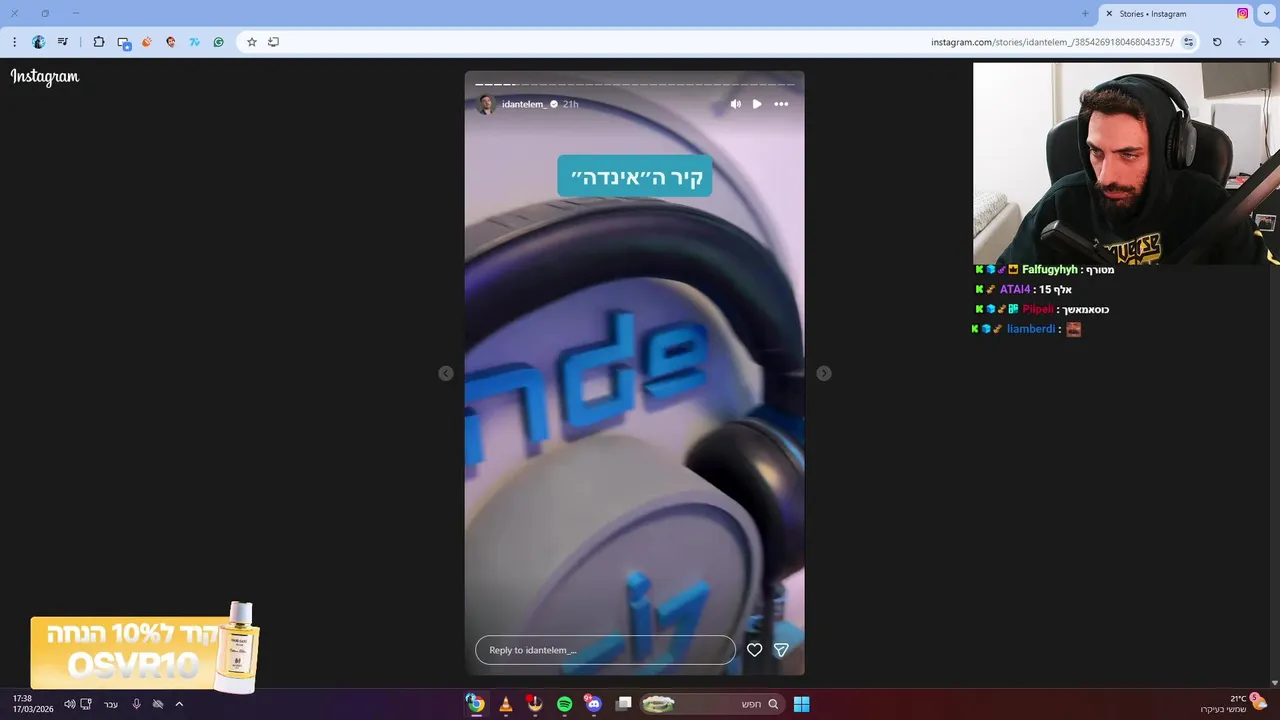Click Pilpeli chat username
Viewport: 1280px width, 720px height.
(x=1038, y=309)
